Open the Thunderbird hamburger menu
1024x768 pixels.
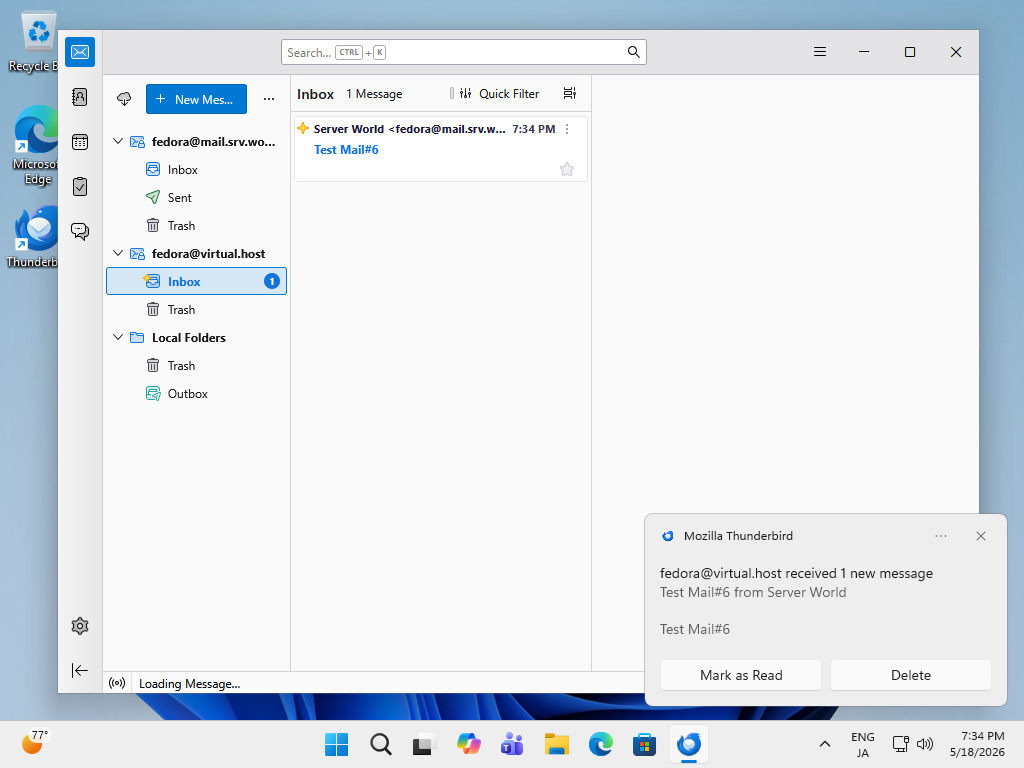(x=820, y=52)
